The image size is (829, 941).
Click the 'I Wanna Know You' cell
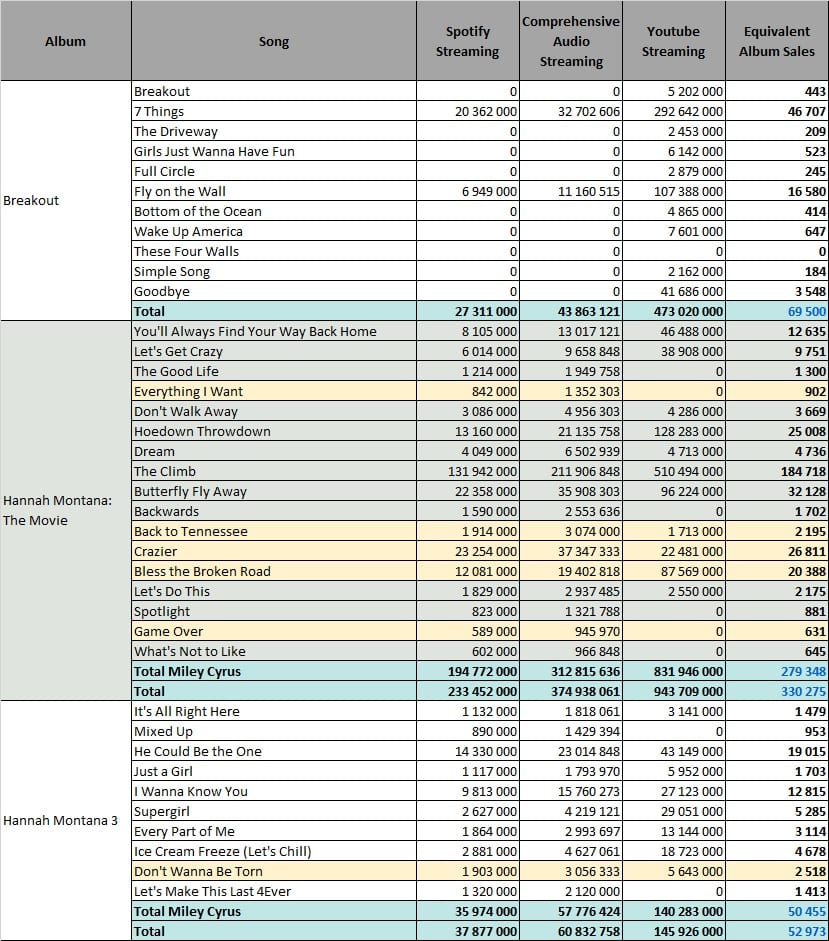(x=274, y=791)
